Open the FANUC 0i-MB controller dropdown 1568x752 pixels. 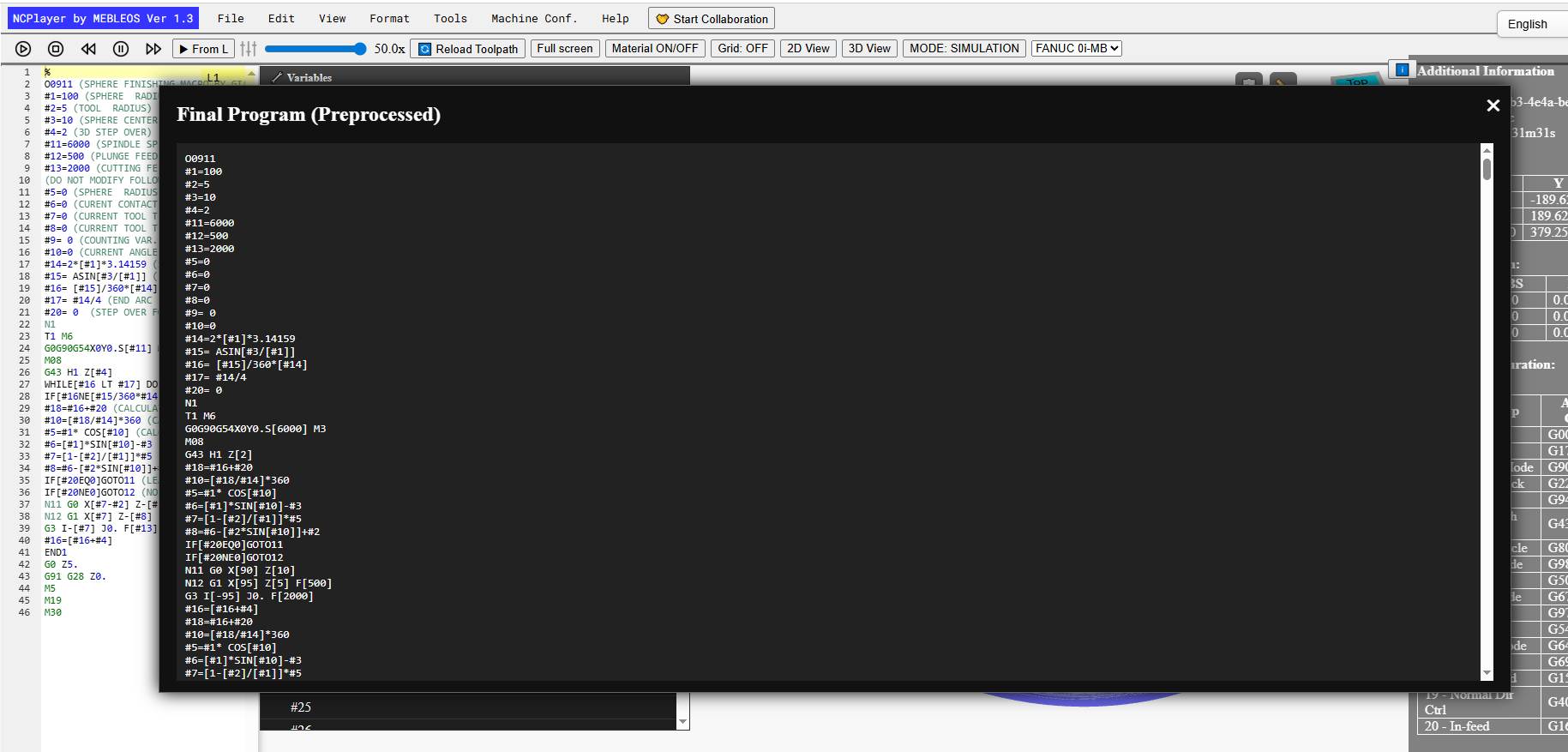[1077, 49]
